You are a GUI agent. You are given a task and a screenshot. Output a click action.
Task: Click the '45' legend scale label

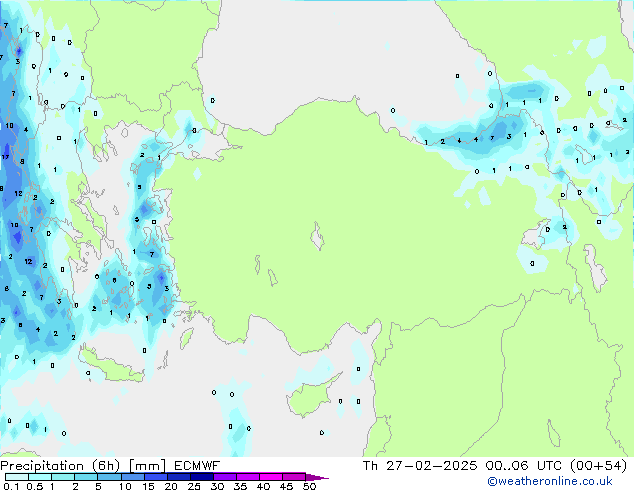coord(286,486)
